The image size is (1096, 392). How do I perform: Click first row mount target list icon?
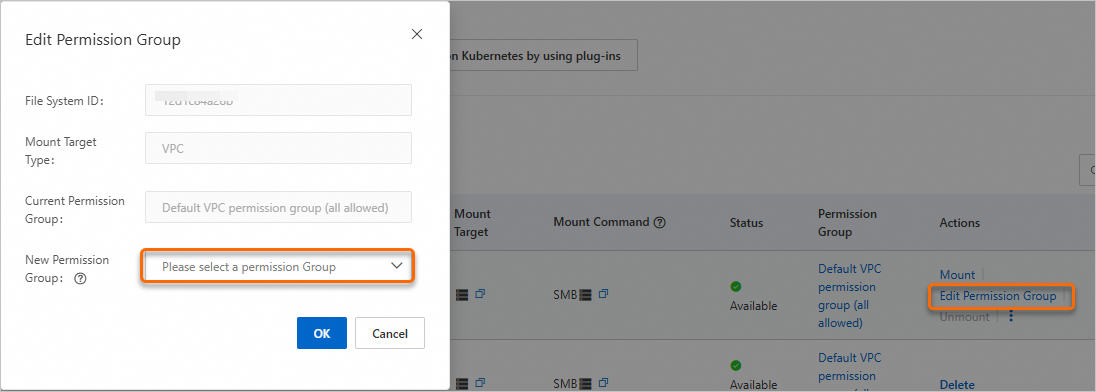point(461,295)
